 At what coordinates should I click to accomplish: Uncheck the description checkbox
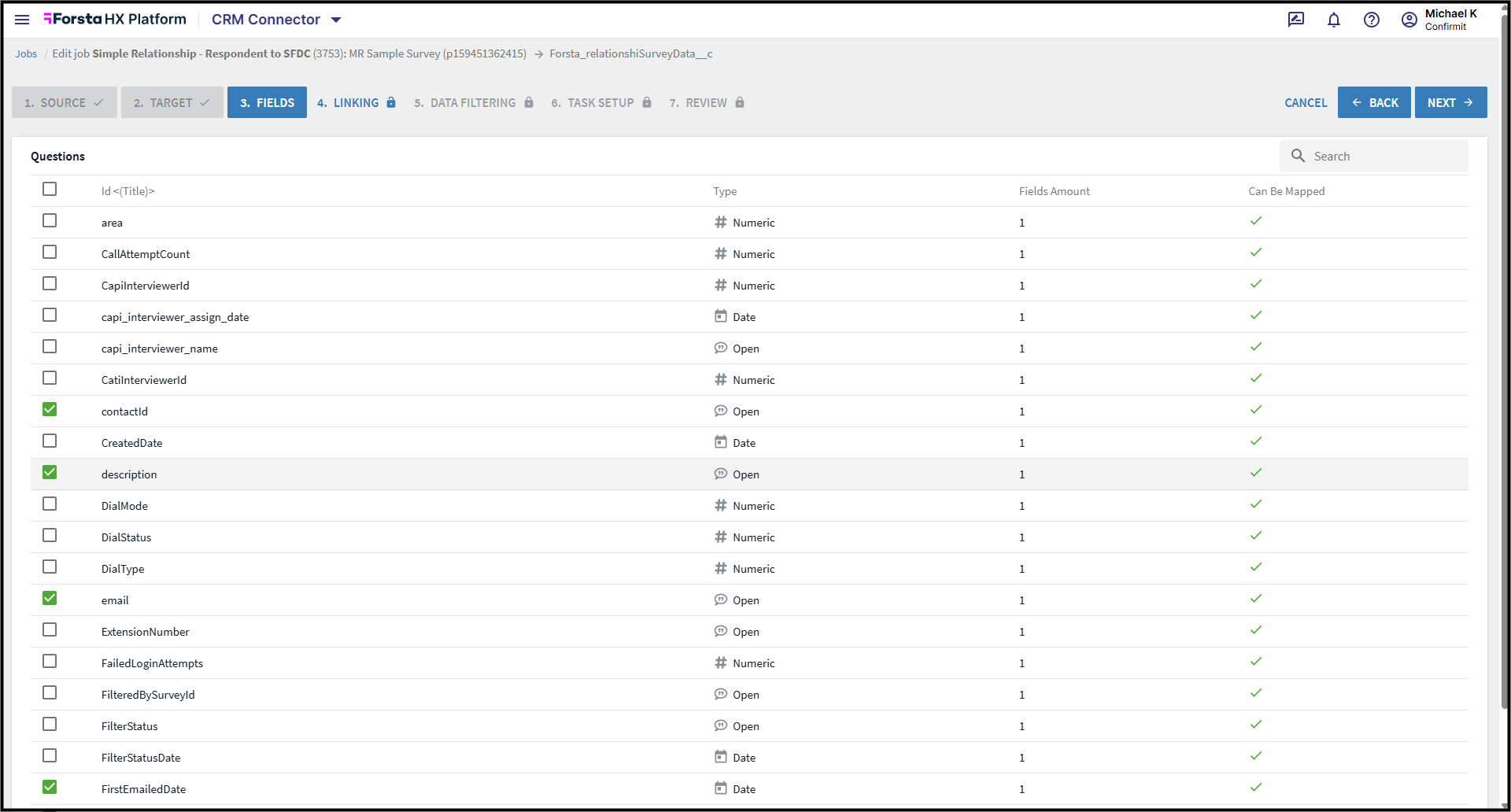50,472
